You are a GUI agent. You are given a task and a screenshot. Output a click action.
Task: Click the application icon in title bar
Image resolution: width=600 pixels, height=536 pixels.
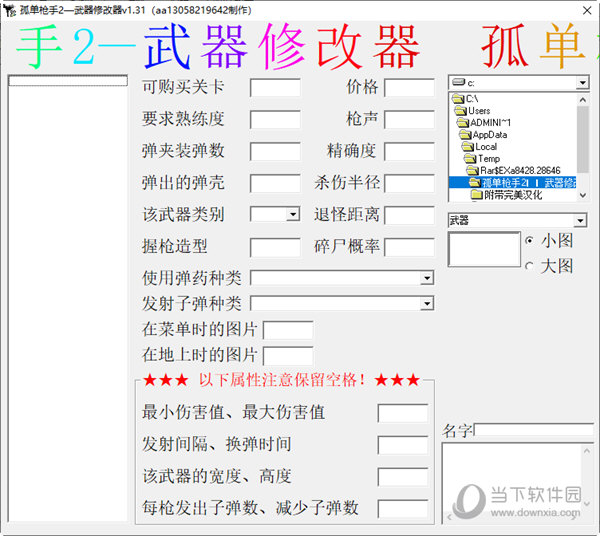coord(9,10)
